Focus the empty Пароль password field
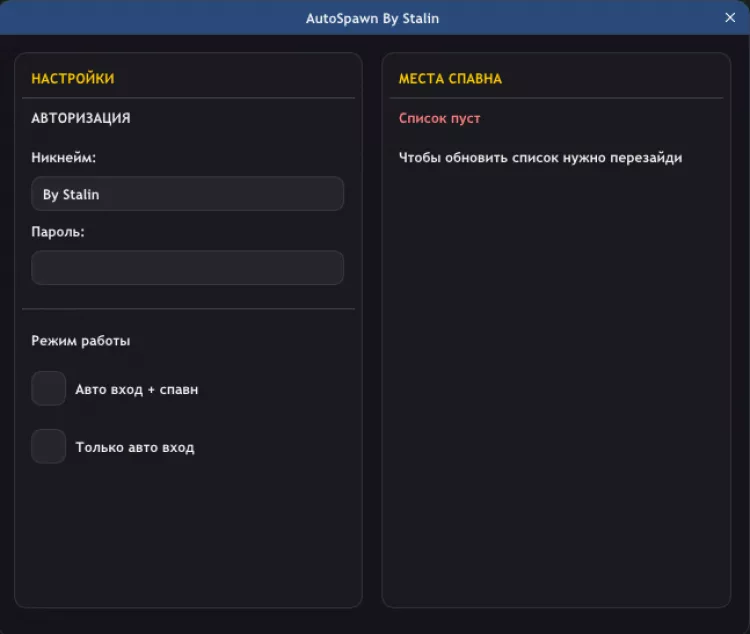Image resolution: width=750 pixels, height=634 pixels. point(188,268)
